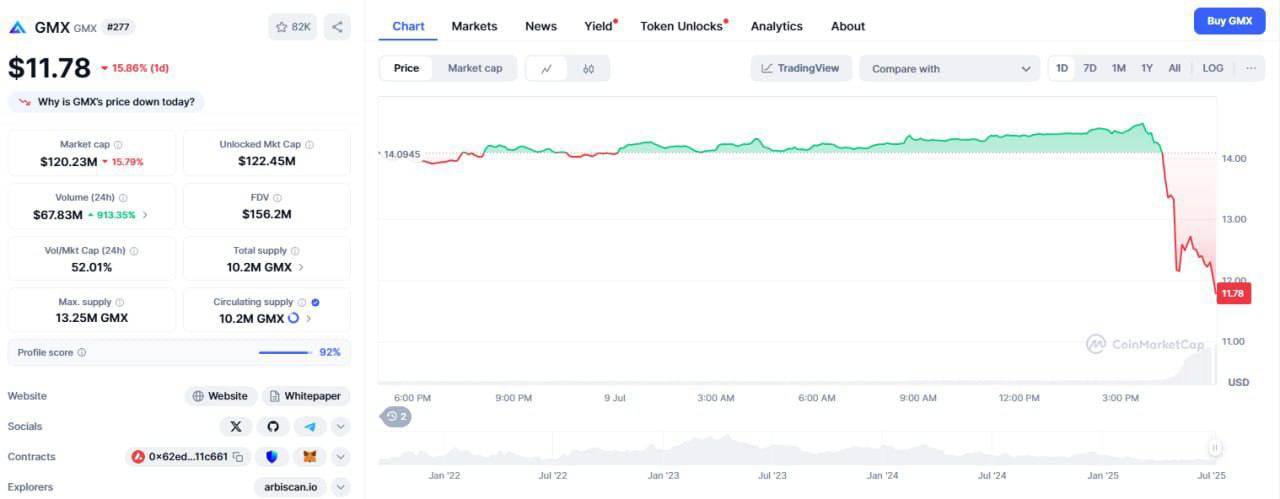The image size is (1280, 499).
Task: Select the All time range
Action: point(1174,68)
